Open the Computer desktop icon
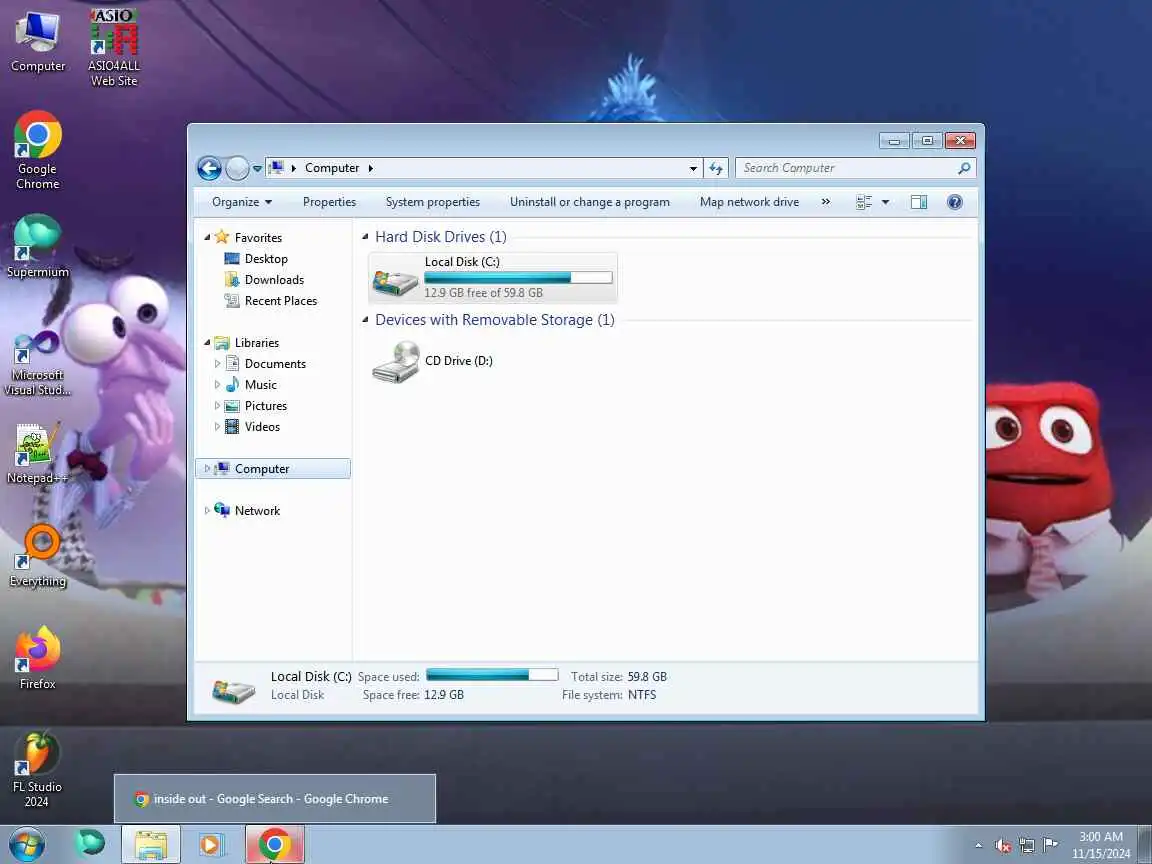The image size is (1152, 864). pos(37,42)
